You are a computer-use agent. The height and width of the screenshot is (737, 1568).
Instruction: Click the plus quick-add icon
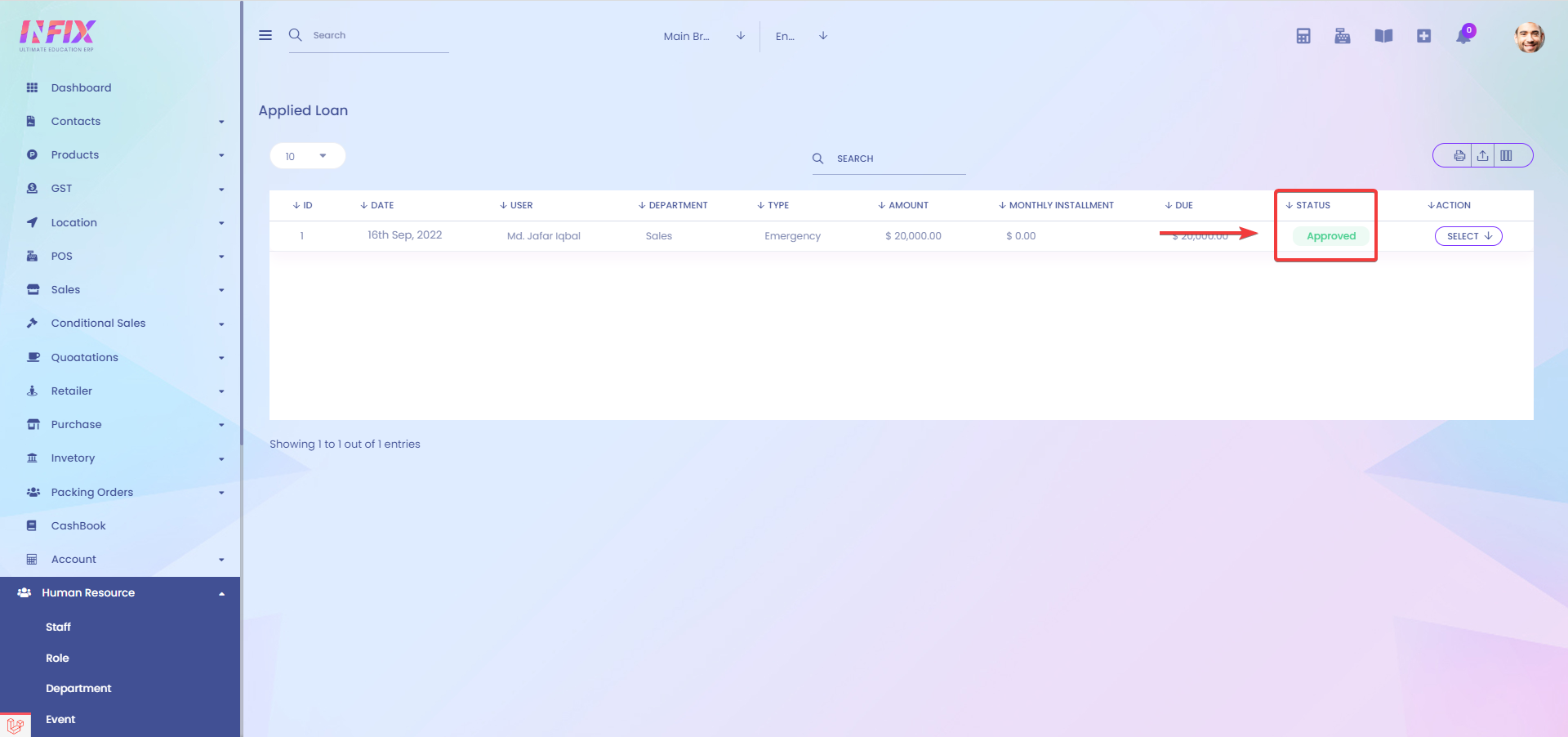coord(1423,36)
